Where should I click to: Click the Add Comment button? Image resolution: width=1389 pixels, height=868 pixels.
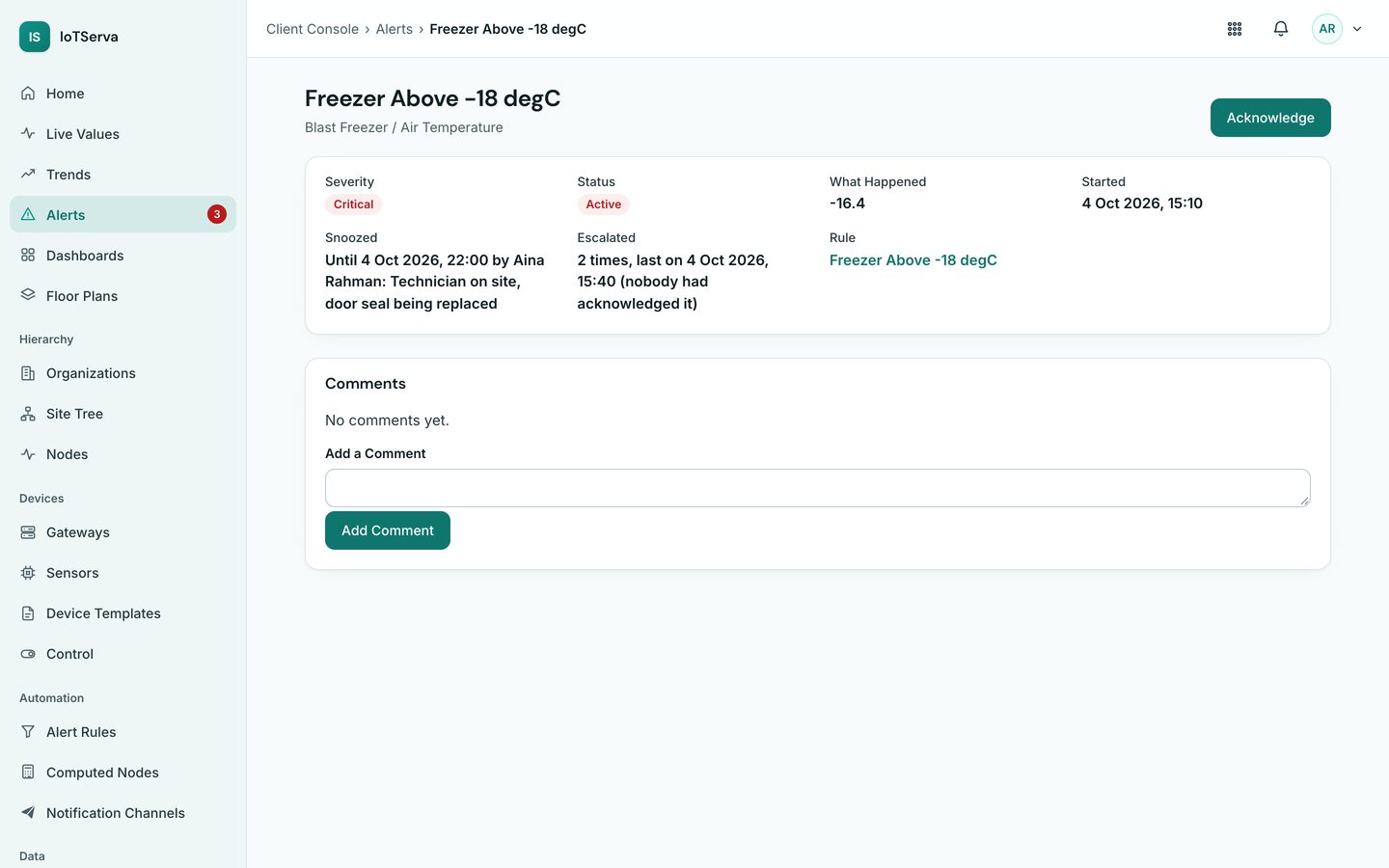388,530
